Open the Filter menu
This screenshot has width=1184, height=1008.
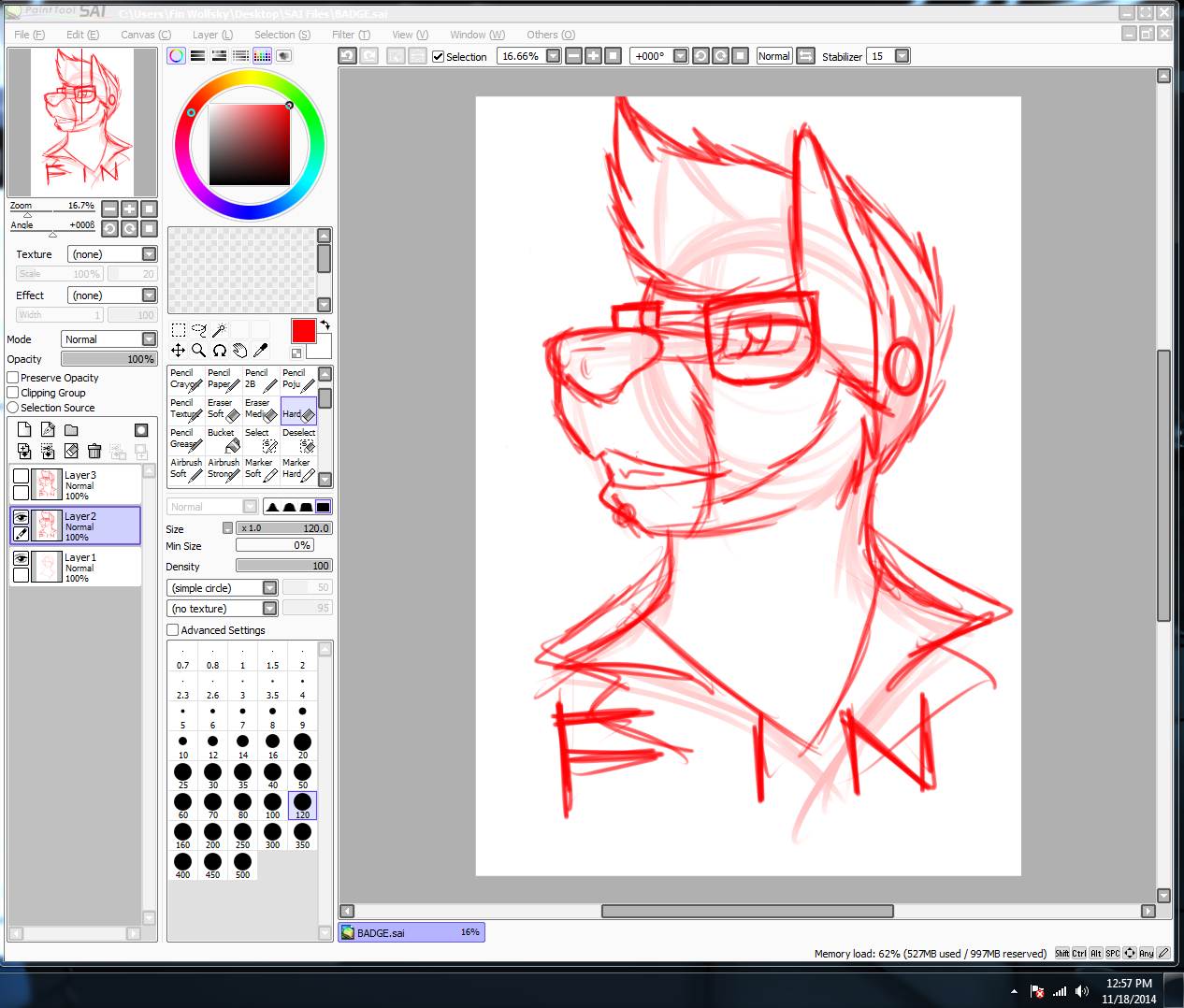(x=351, y=35)
